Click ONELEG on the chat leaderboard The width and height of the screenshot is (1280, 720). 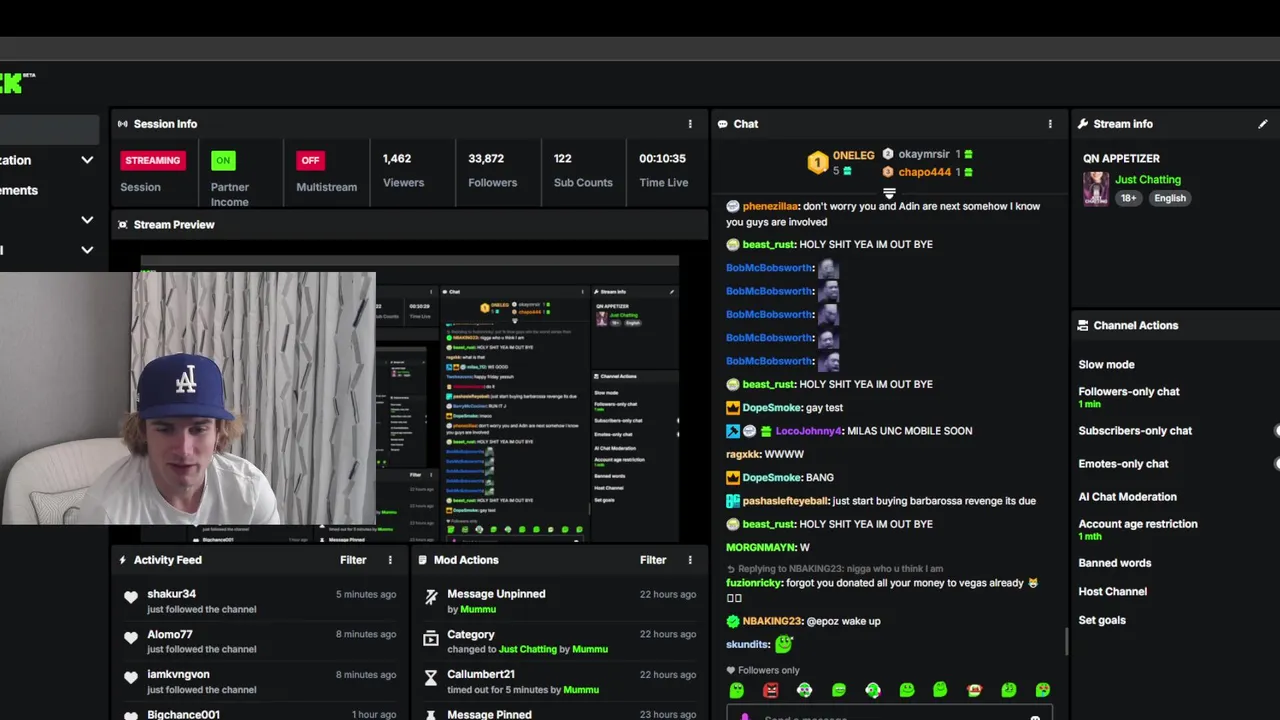point(853,155)
